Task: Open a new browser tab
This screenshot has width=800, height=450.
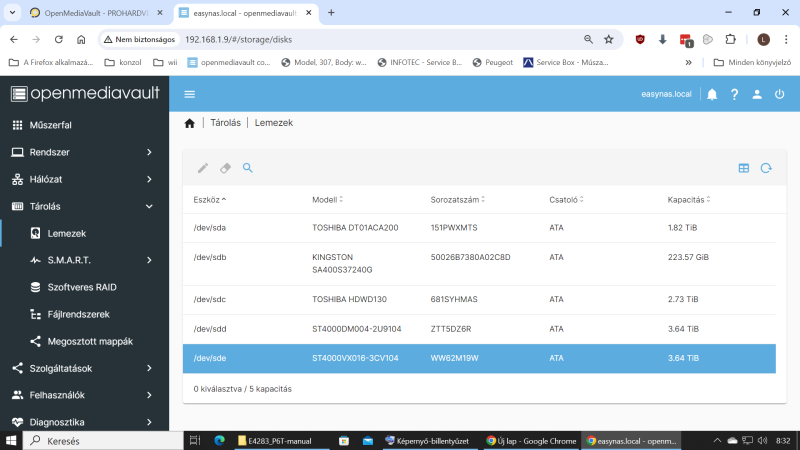Action: [x=331, y=13]
